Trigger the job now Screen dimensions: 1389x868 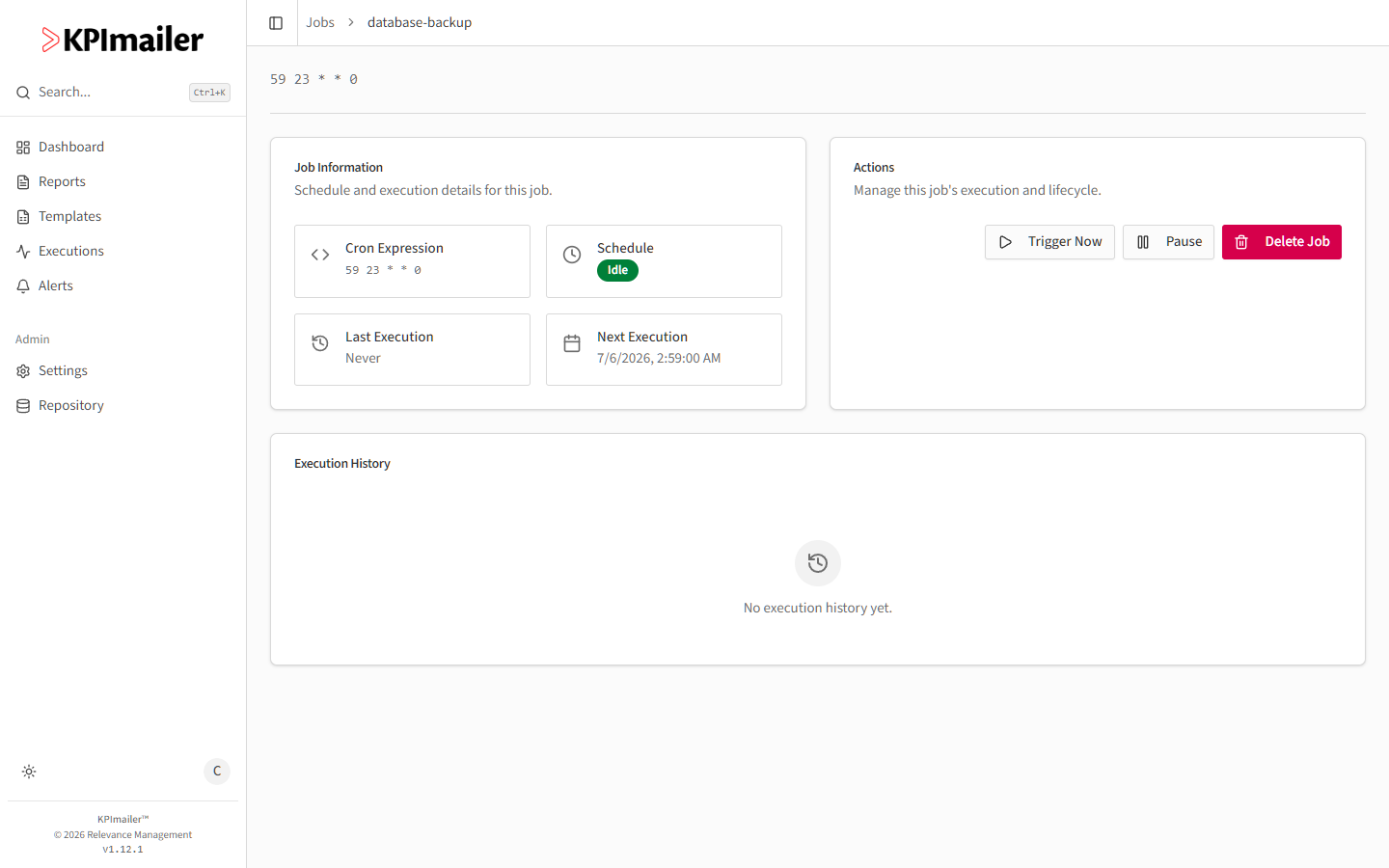1049,242
